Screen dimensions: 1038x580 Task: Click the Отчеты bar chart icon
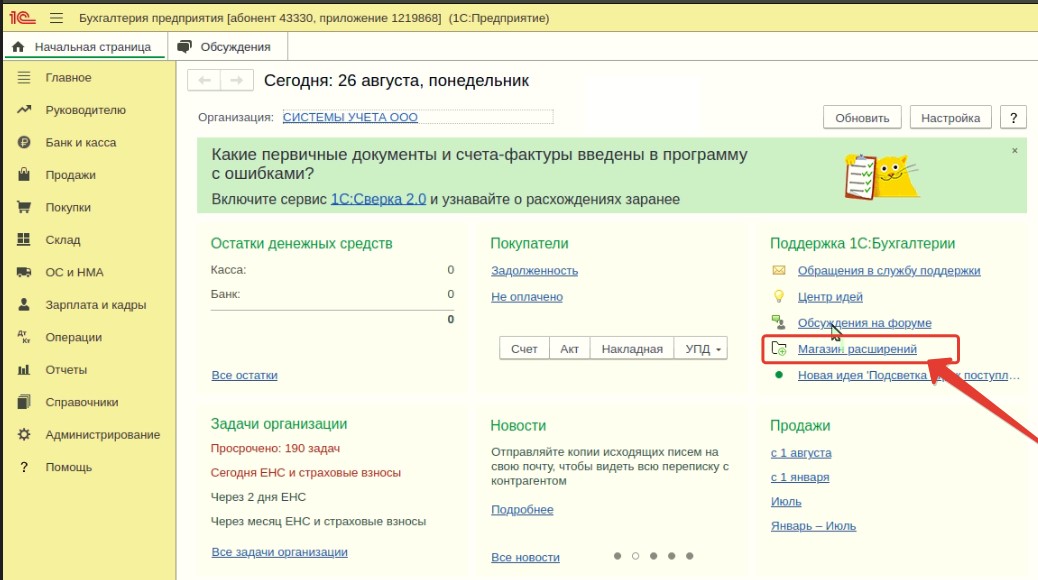click(24, 370)
